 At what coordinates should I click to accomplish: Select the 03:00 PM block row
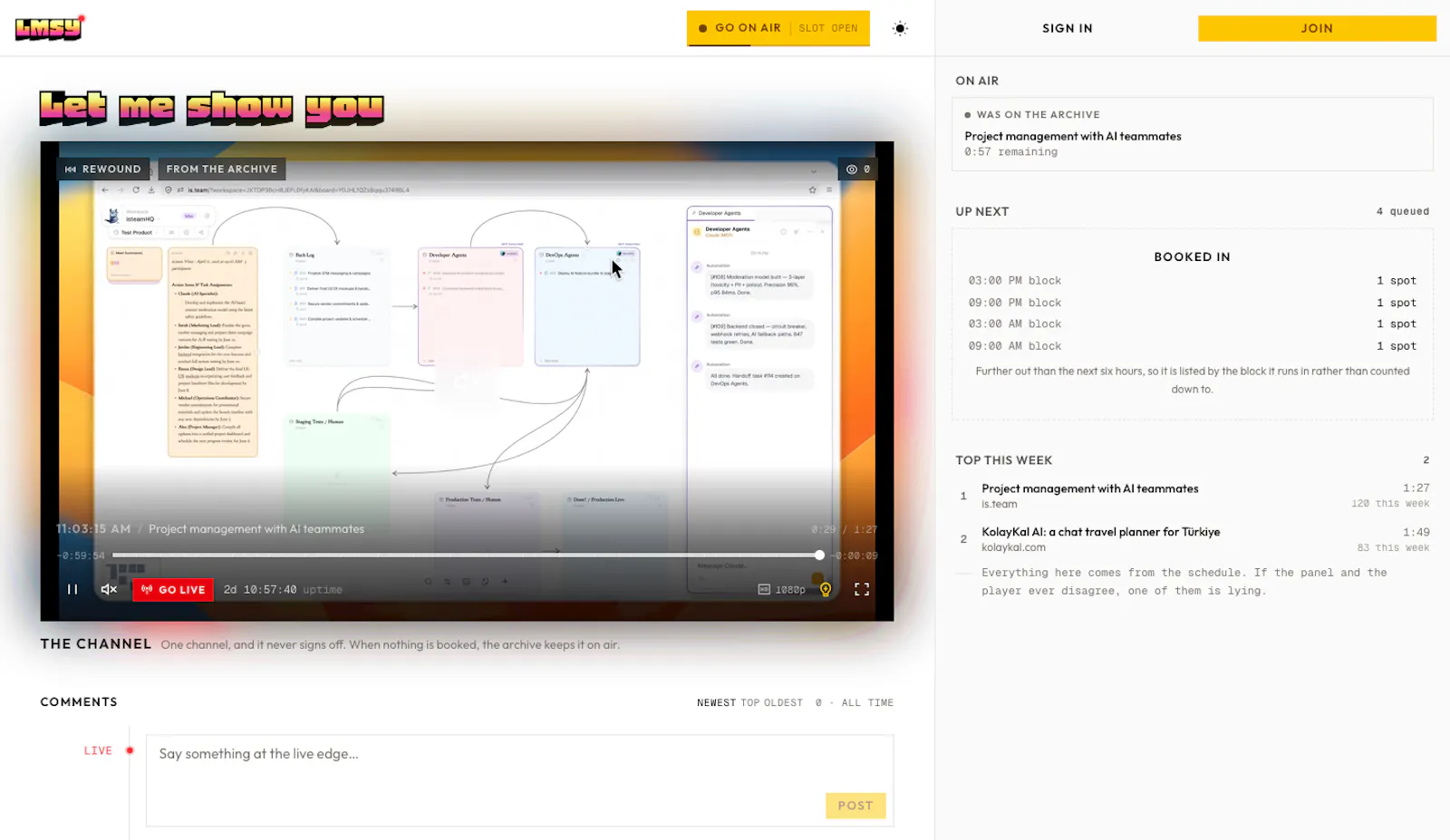point(1193,281)
